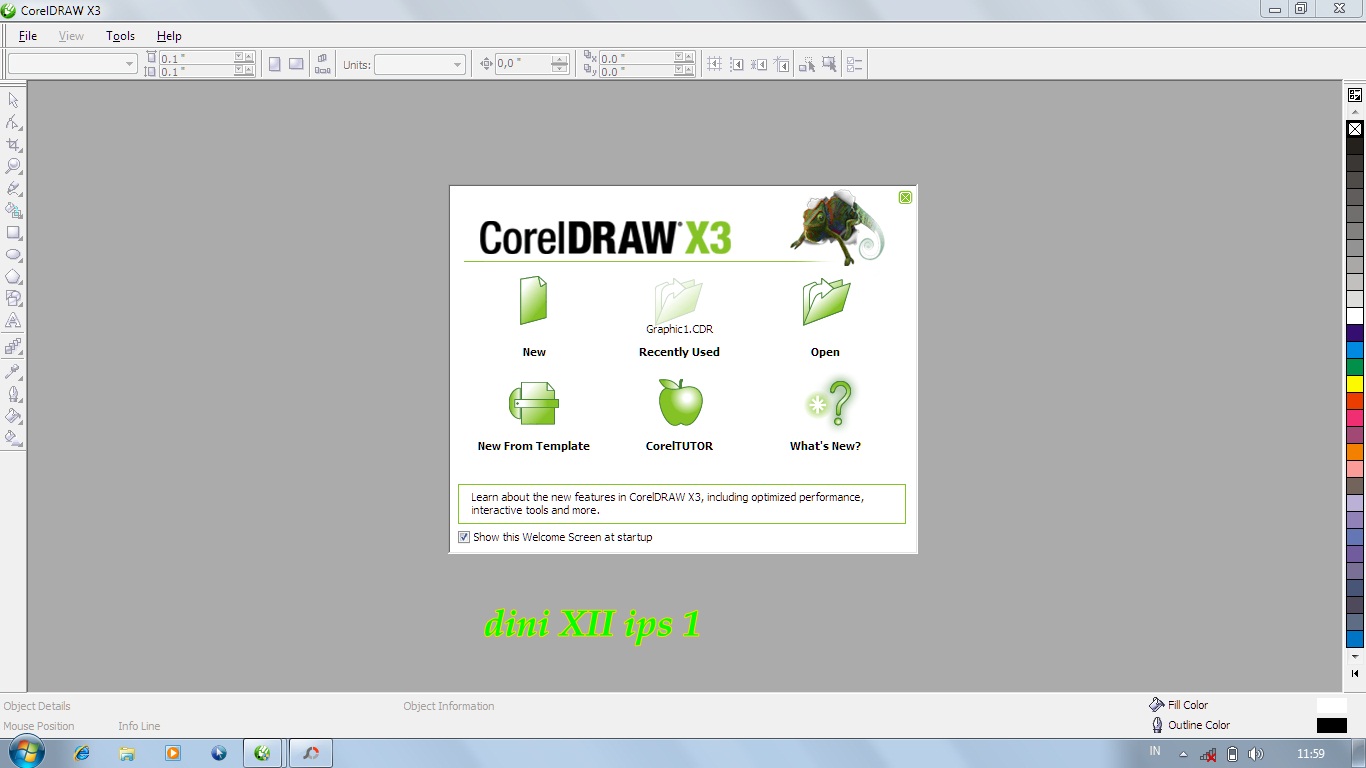Click the nudge offset input field

pyautogui.click(x=523, y=64)
